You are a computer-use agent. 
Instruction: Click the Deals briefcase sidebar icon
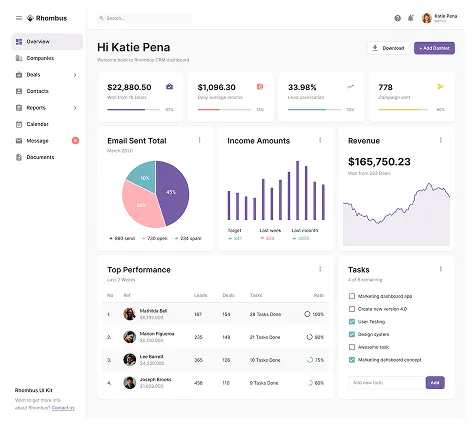tap(19, 75)
